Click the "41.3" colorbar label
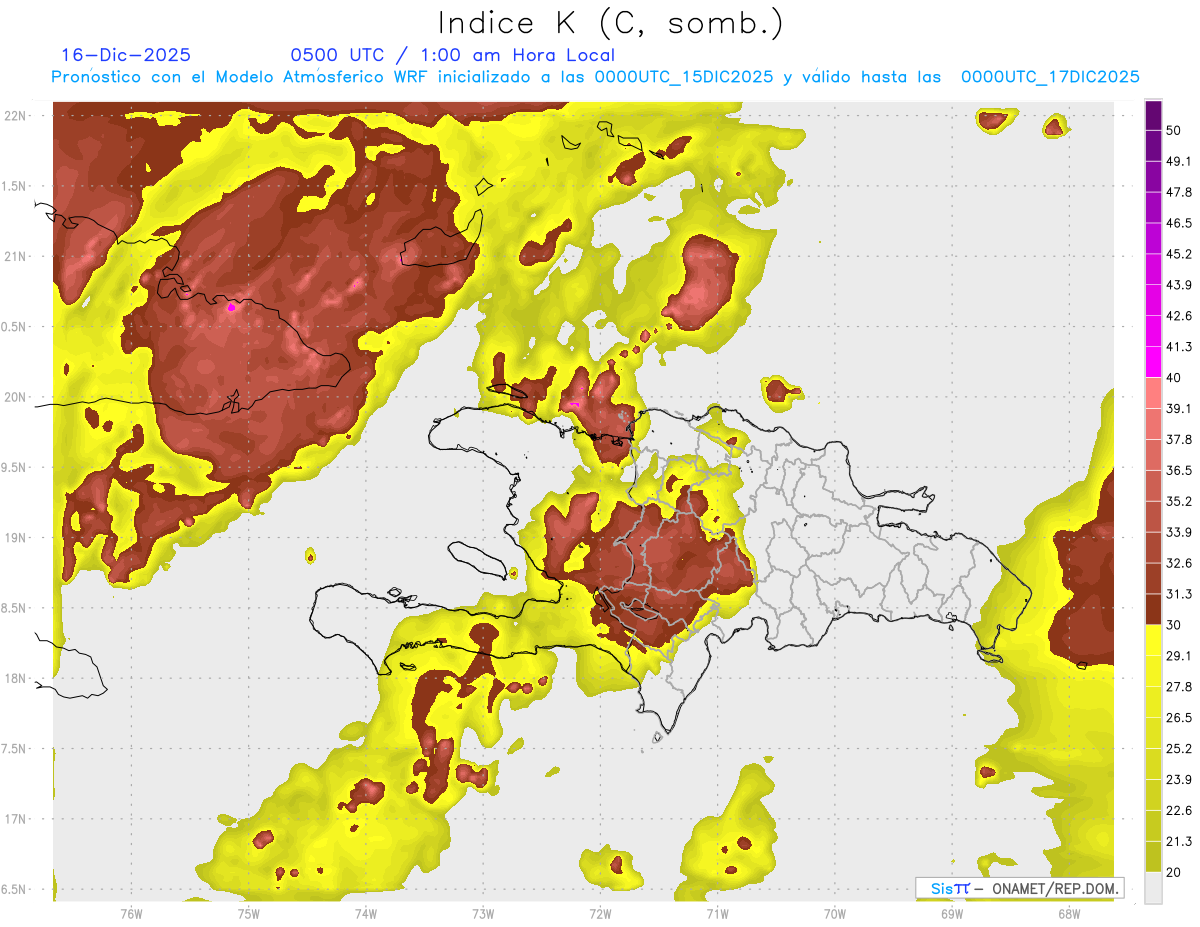Image resolution: width=1200 pixels, height=927 pixels. (1178, 347)
